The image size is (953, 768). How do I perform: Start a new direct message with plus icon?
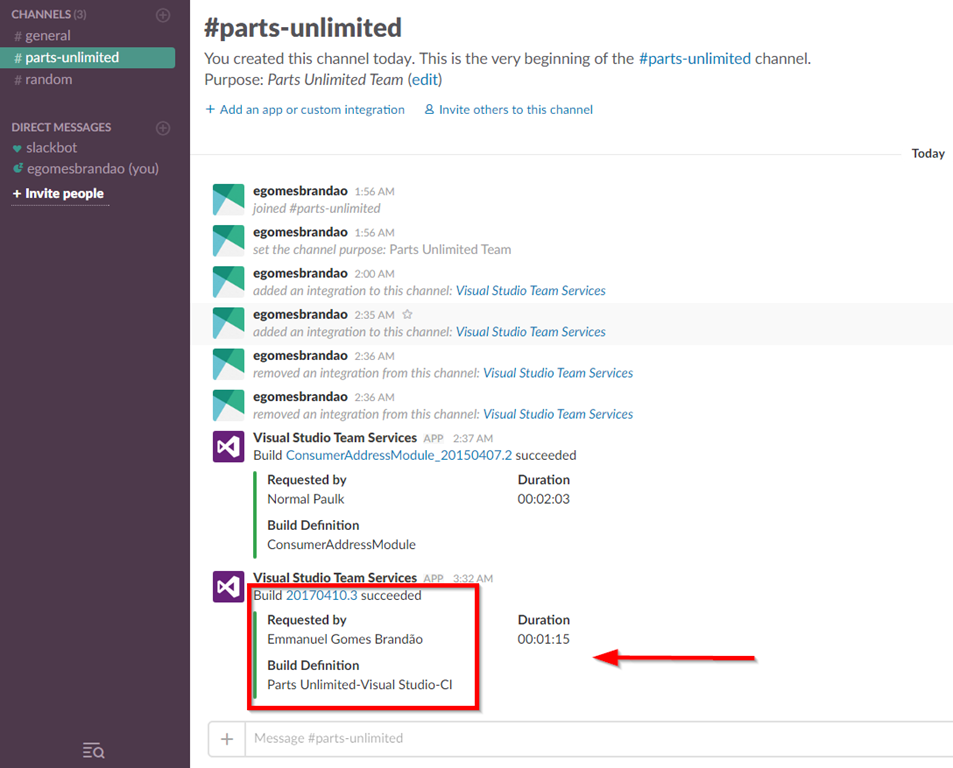click(163, 128)
